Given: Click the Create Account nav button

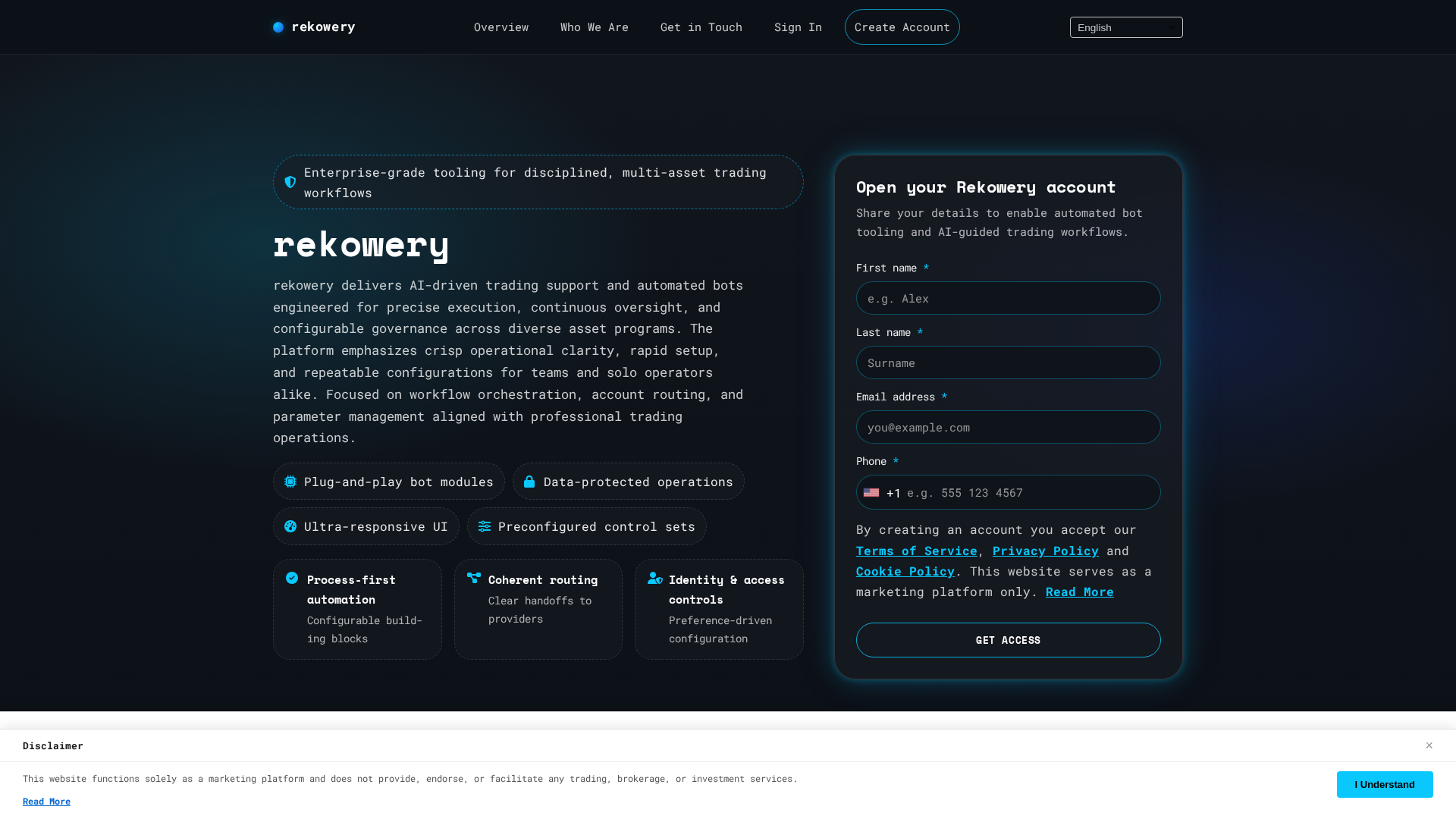Looking at the screenshot, I should (x=902, y=27).
